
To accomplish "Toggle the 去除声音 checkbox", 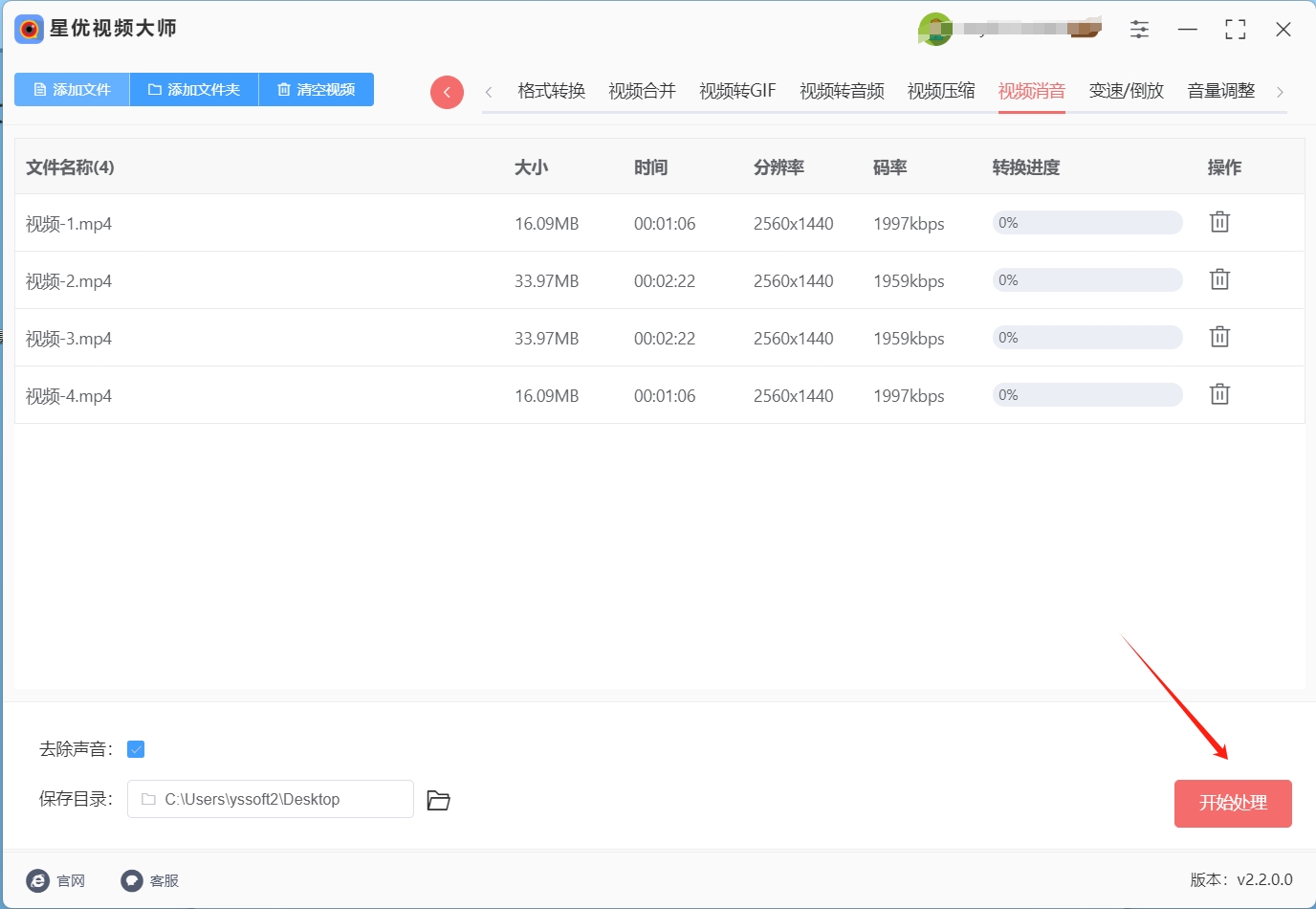I will click(x=136, y=749).
